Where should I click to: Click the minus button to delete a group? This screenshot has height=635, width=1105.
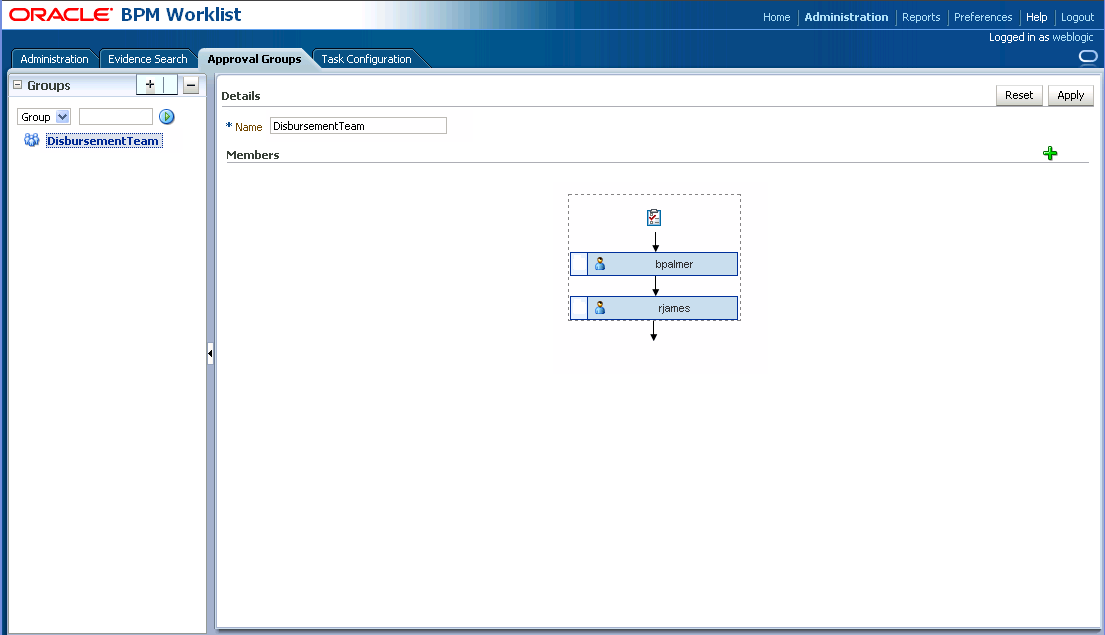coord(190,84)
